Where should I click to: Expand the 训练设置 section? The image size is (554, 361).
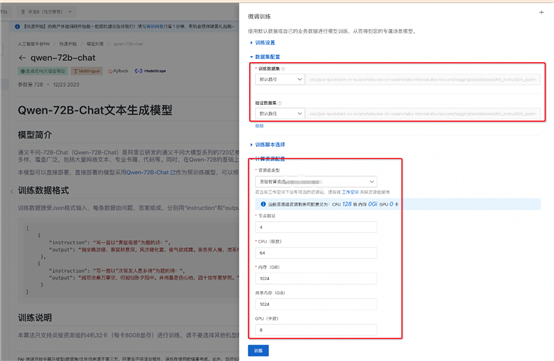(262, 42)
